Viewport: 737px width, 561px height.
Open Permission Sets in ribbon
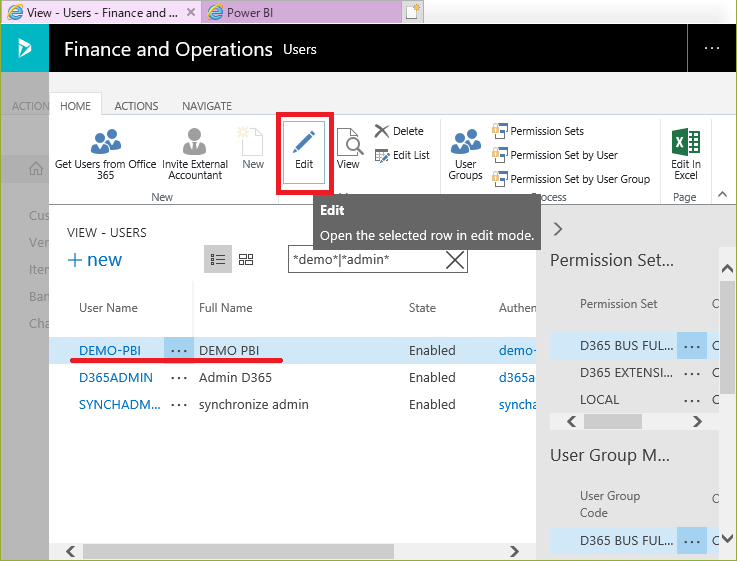(x=538, y=131)
